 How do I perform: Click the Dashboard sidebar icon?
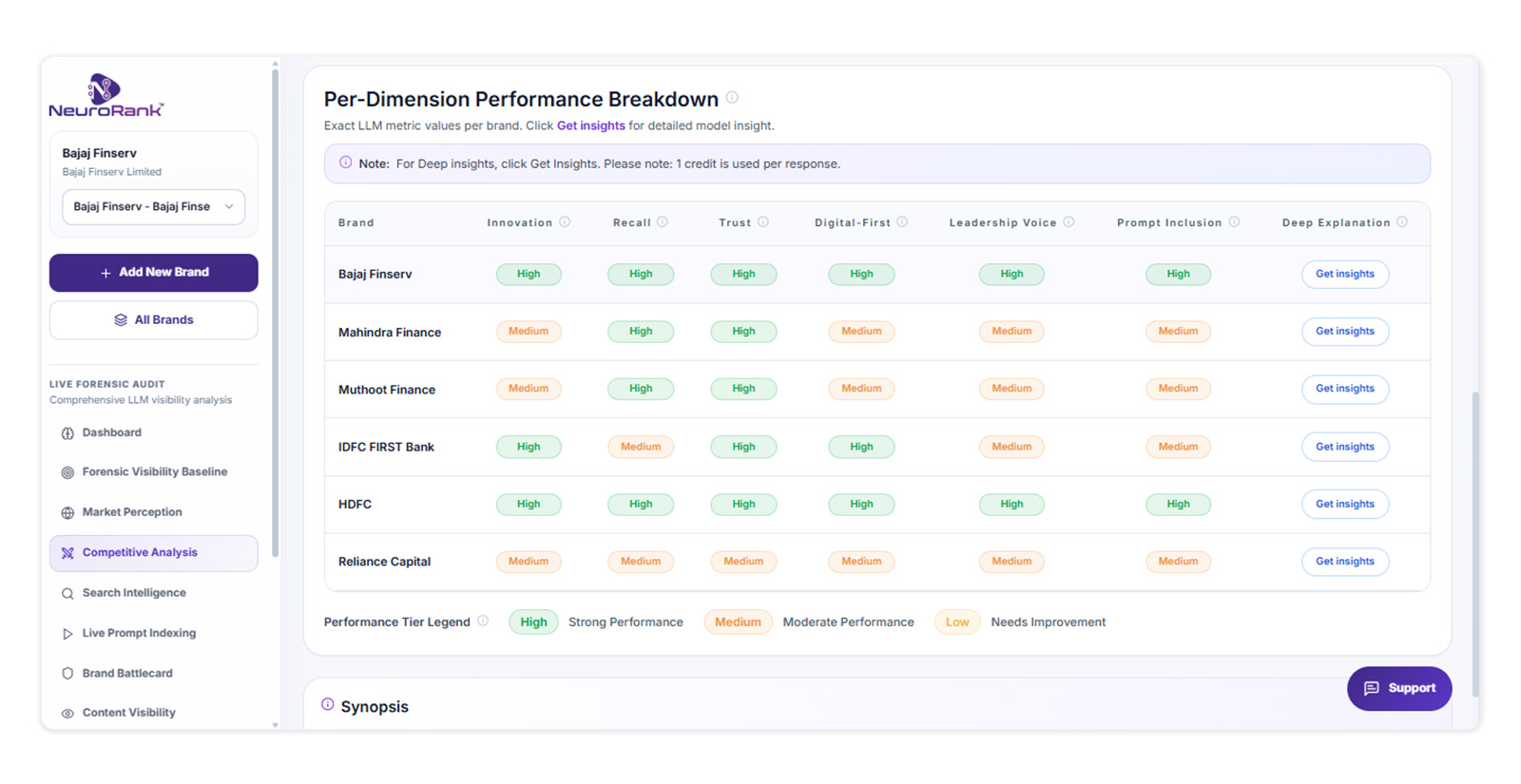tap(67, 433)
